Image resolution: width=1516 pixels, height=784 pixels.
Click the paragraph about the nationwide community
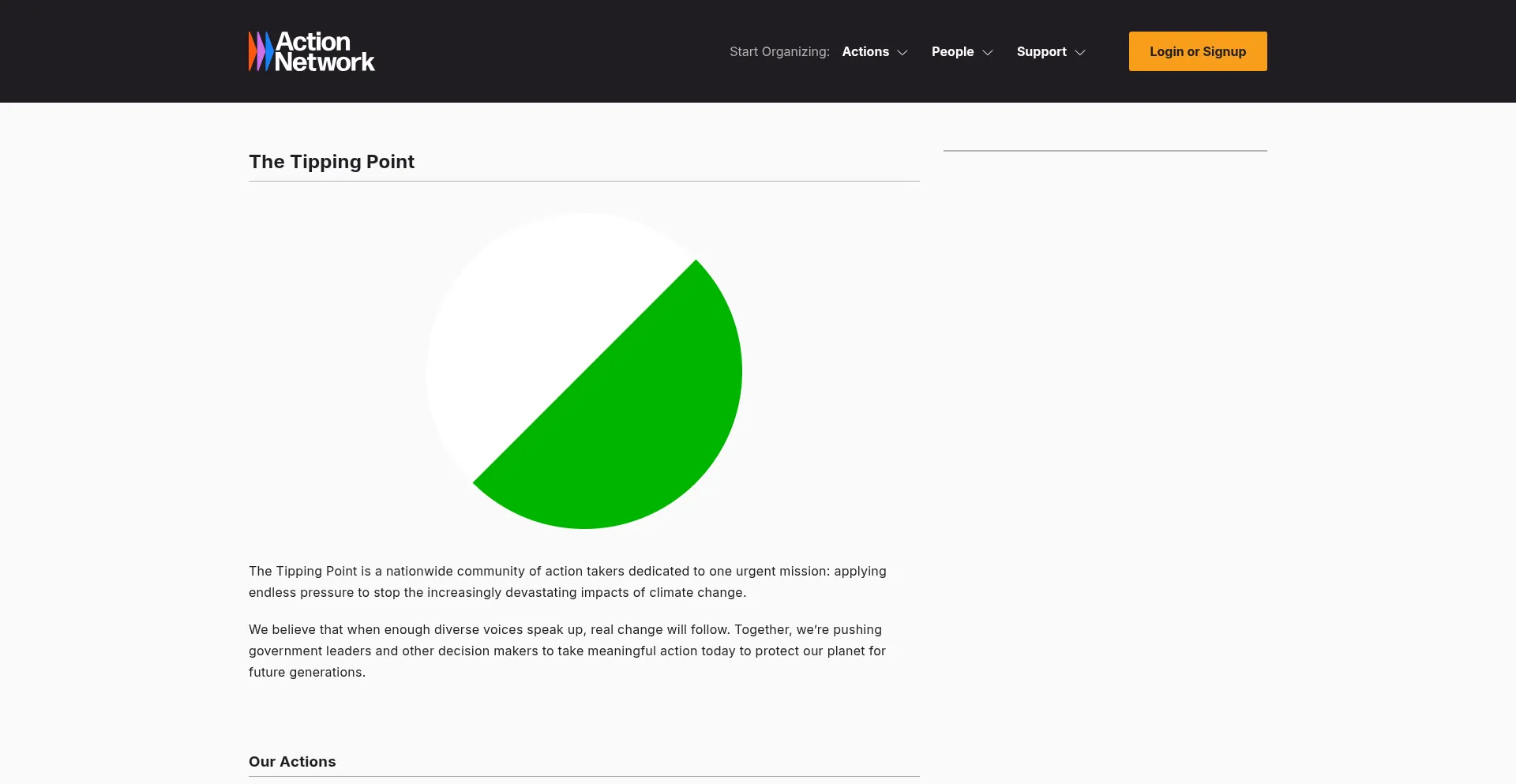[567, 581]
